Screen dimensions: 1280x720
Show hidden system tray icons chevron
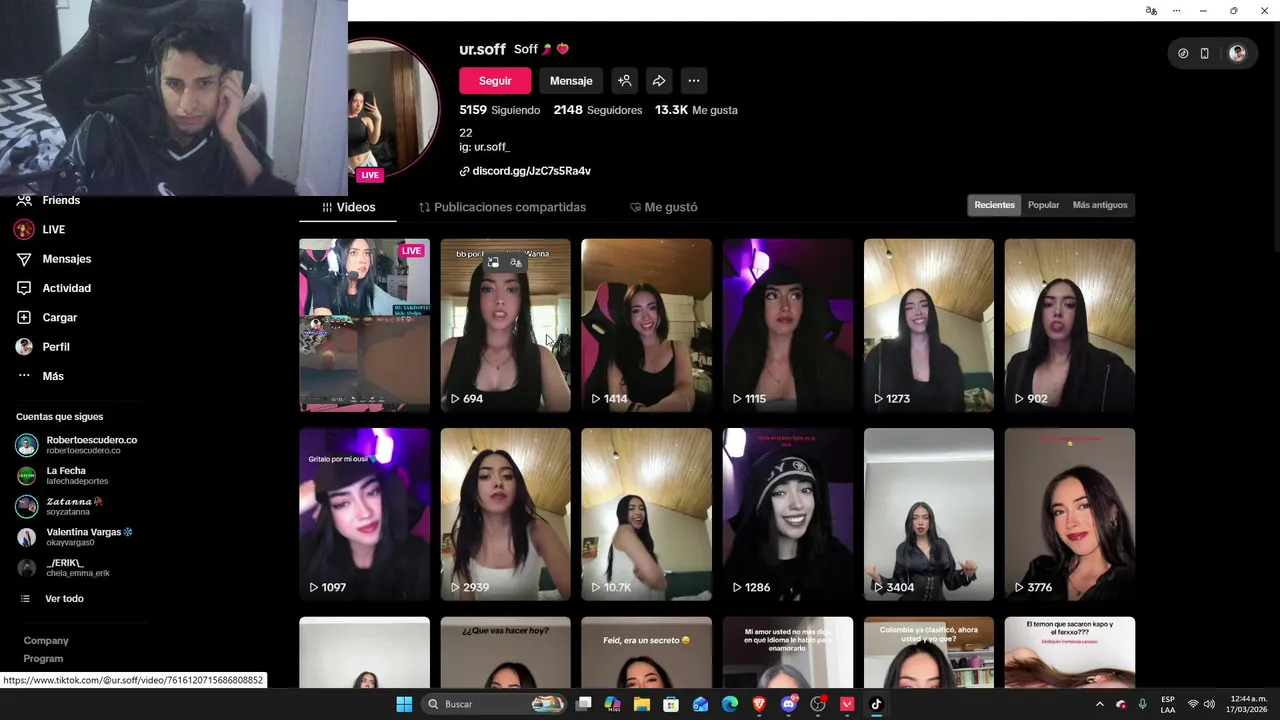coord(1100,704)
